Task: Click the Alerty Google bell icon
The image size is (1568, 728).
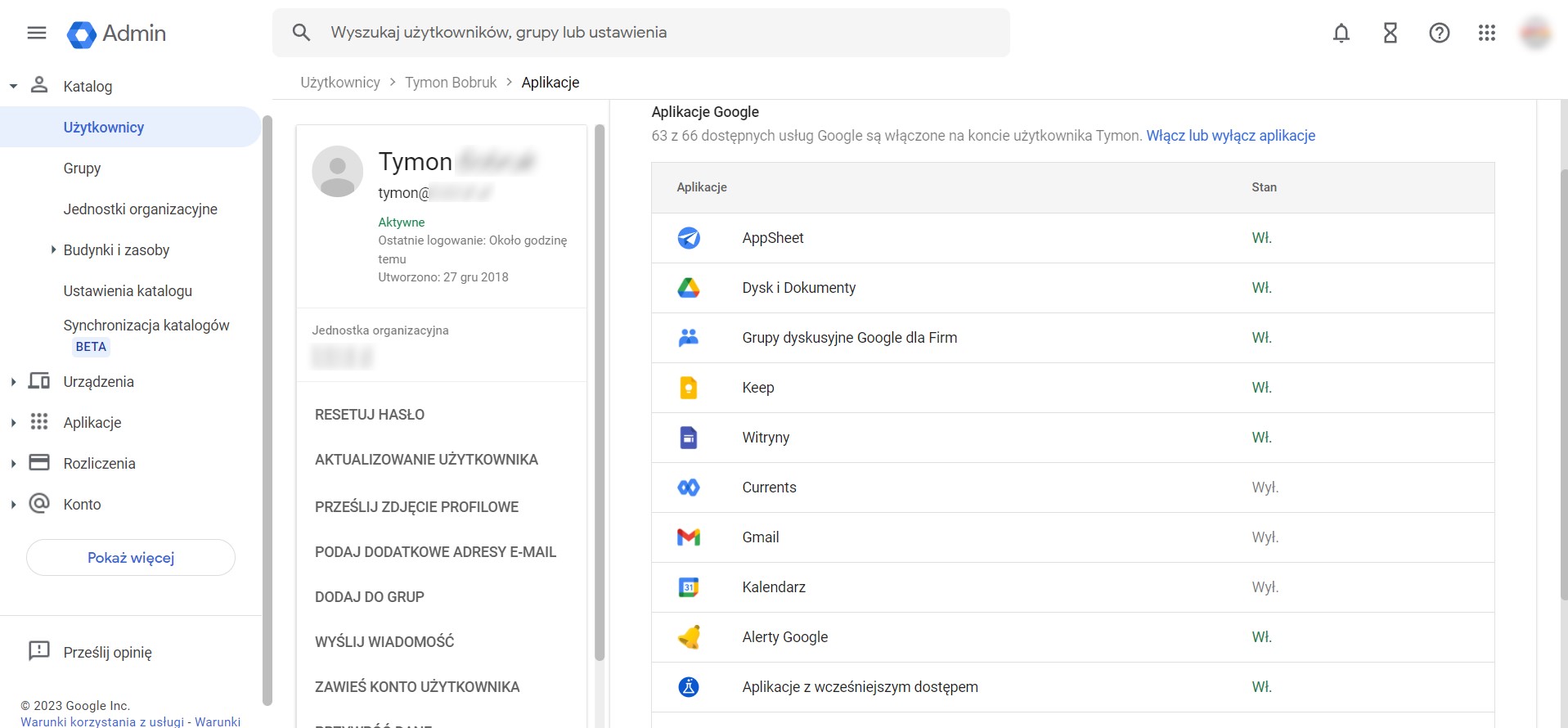Action: point(690,637)
